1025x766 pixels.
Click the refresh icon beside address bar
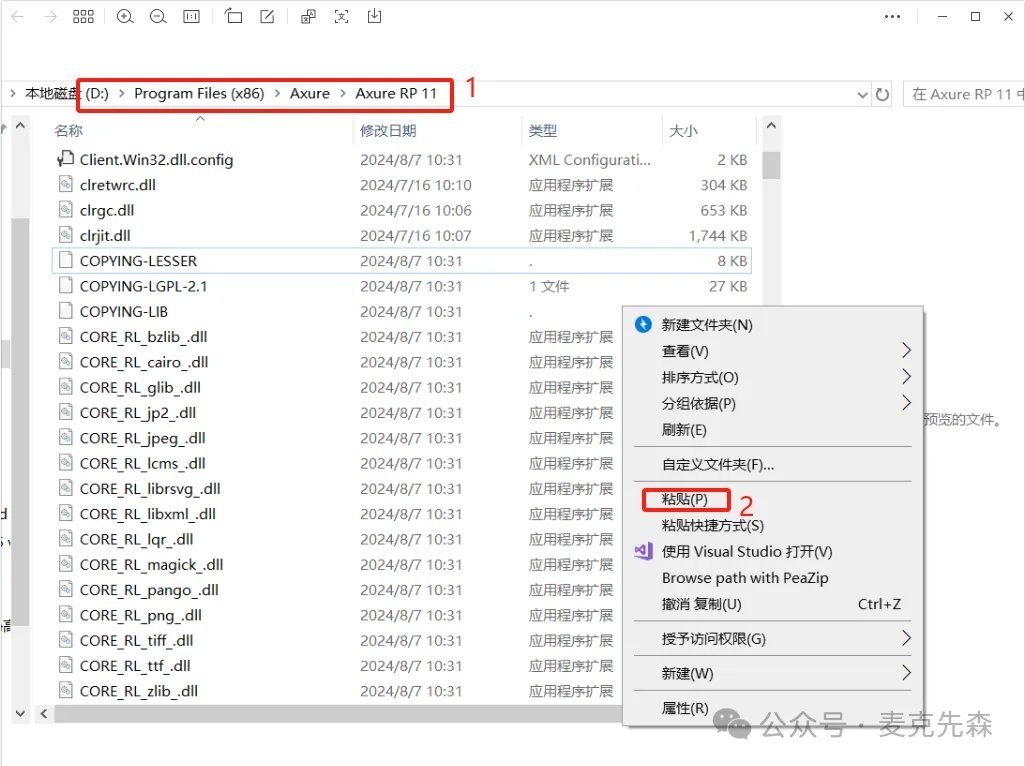coord(882,95)
